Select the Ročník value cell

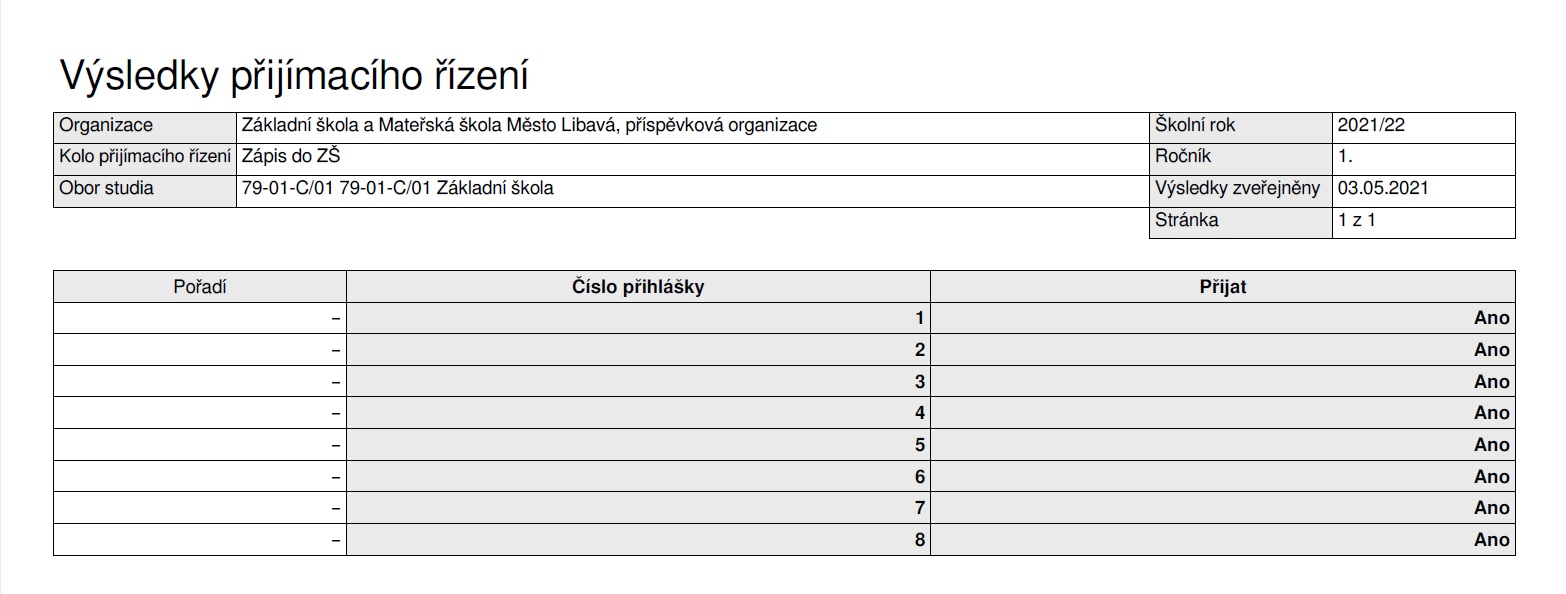tap(1423, 159)
